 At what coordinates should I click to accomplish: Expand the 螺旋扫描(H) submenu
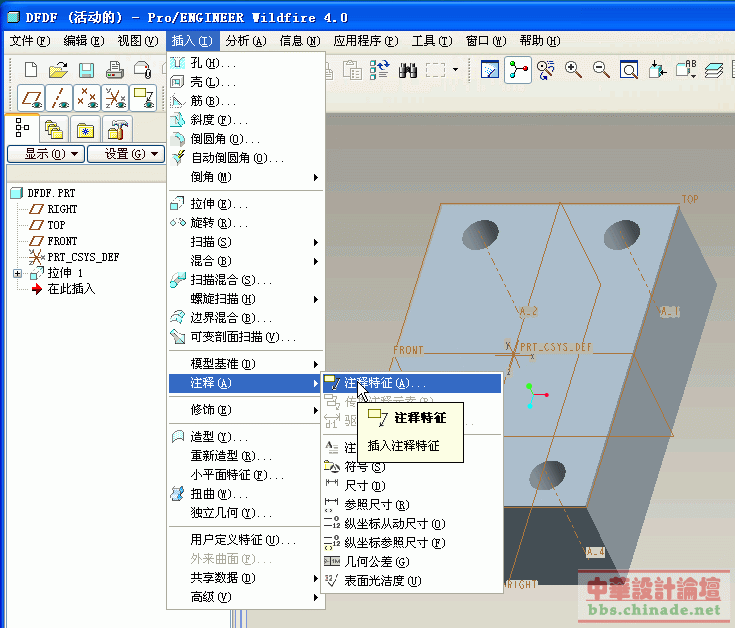tap(246, 299)
